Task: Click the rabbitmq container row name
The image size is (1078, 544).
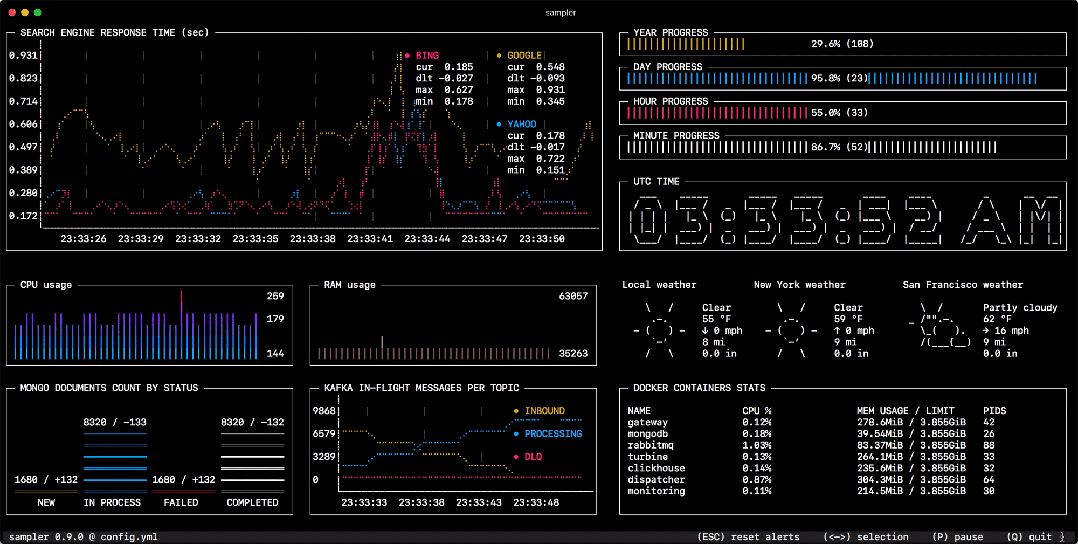Action: (650, 445)
